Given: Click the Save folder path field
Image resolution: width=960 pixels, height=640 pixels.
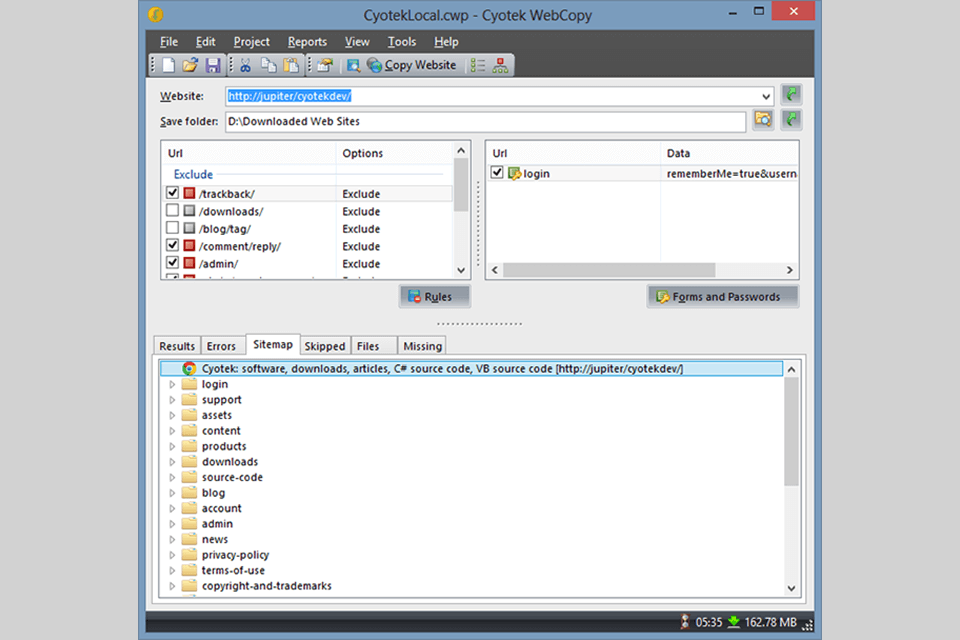Looking at the screenshot, I should (486, 121).
